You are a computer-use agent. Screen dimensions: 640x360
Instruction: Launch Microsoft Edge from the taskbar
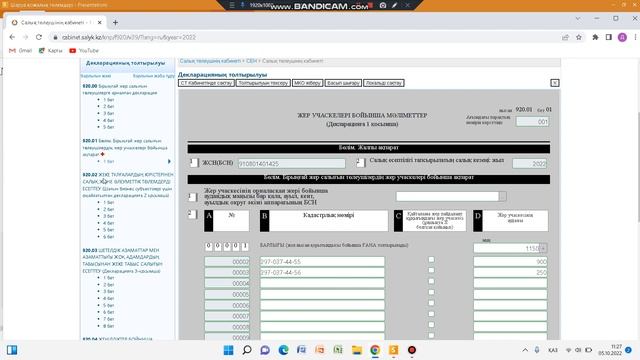pyautogui.click(x=283, y=350)
